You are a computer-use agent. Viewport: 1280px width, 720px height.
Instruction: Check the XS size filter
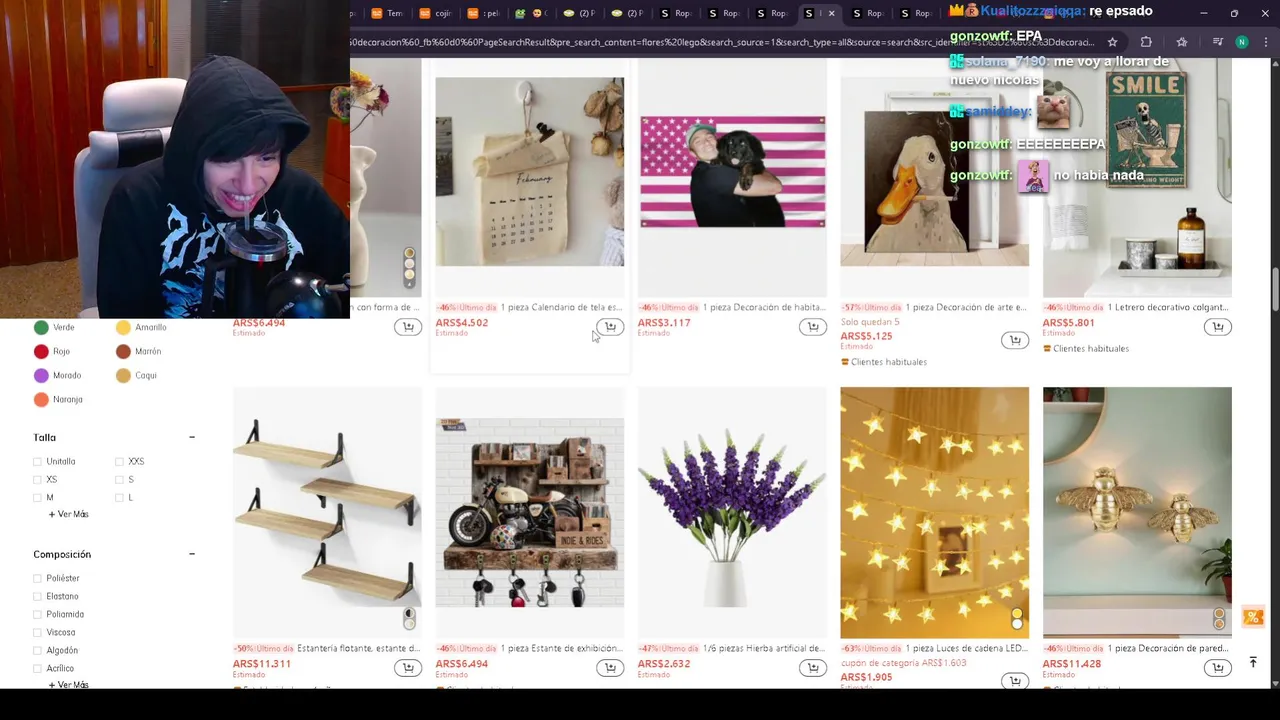tap(38, 480)
